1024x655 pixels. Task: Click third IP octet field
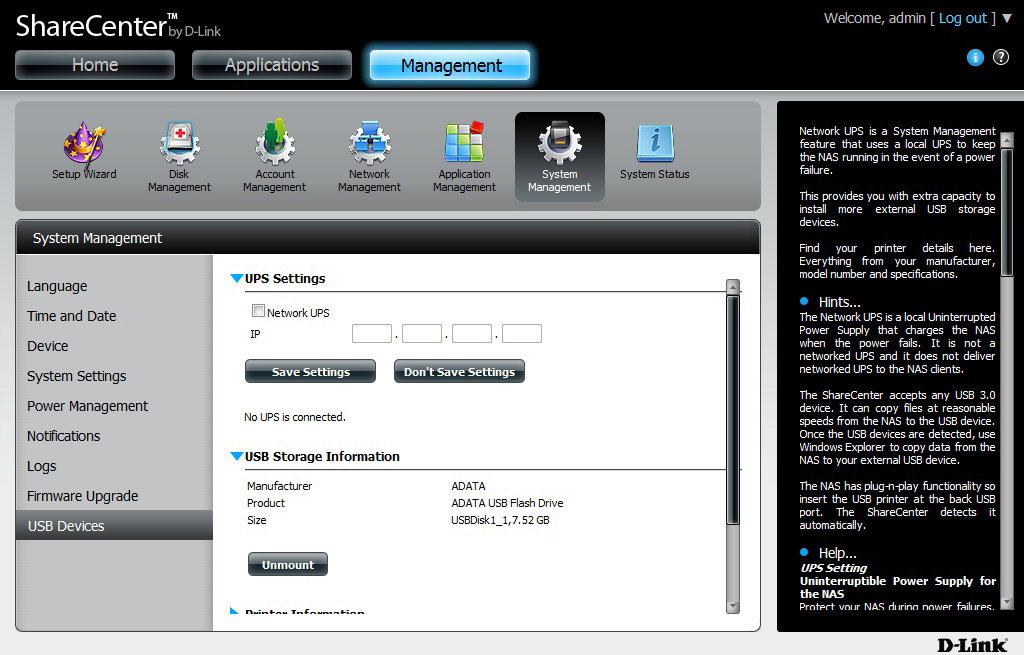472,334
